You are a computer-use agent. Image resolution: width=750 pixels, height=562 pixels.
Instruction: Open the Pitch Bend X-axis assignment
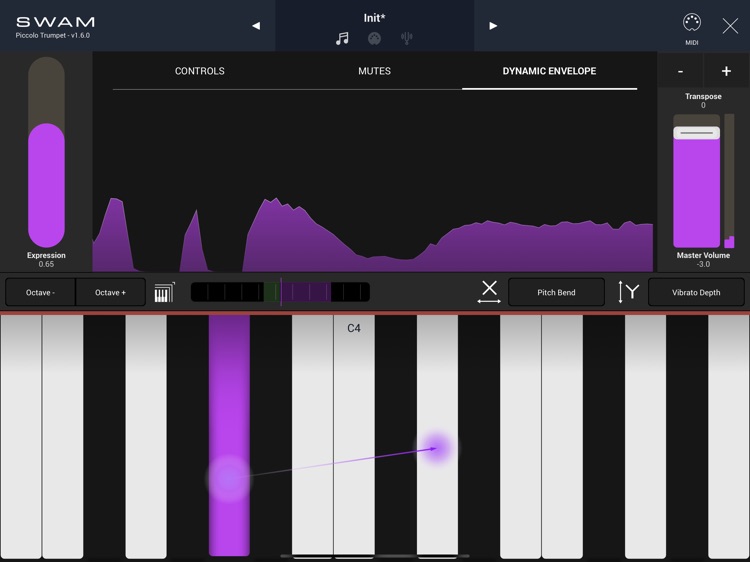tap(556, 292)
